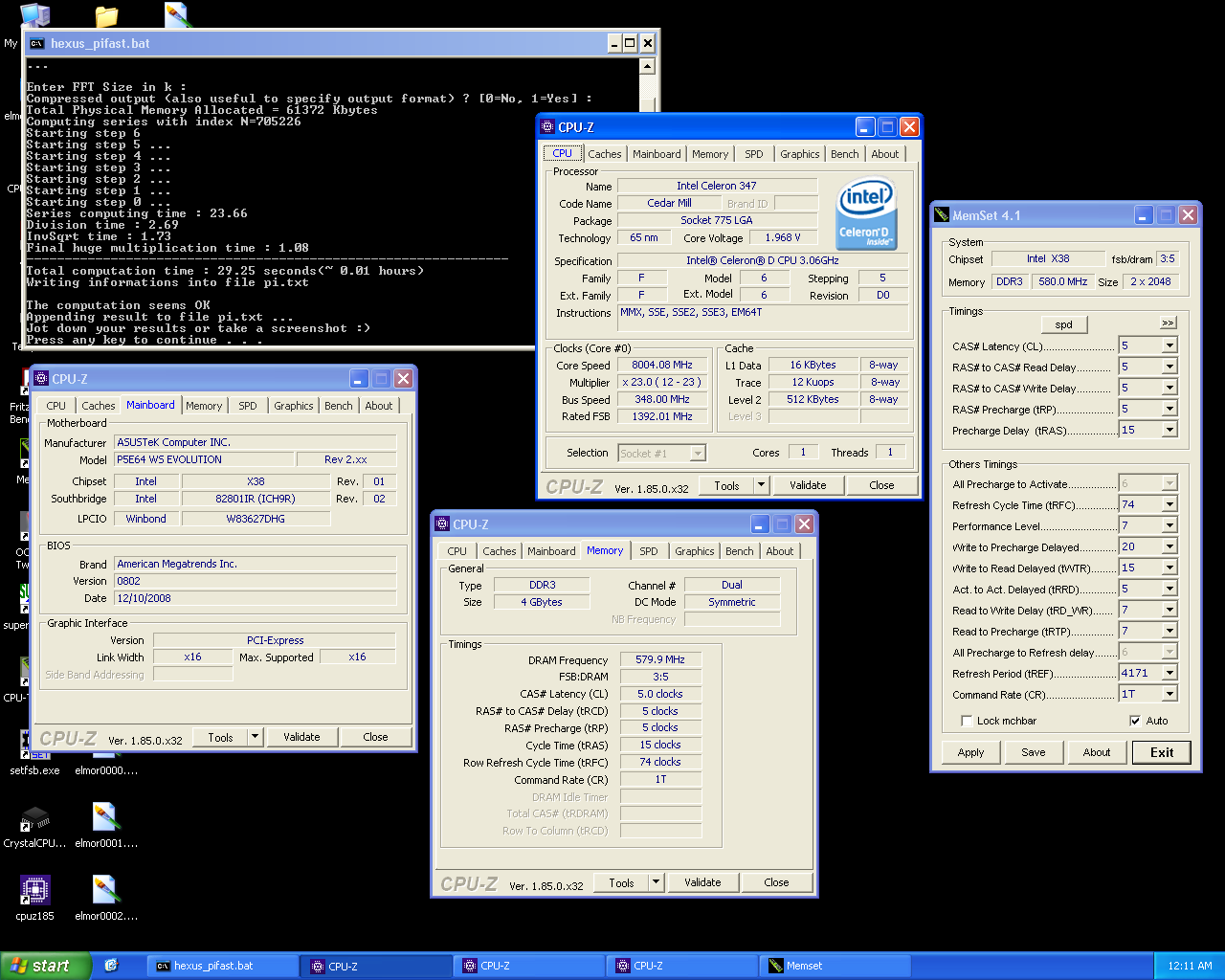Open the CAS# Latency (CL) dropdown
Screen dimensions: 1225x980
click(1169, 345)
